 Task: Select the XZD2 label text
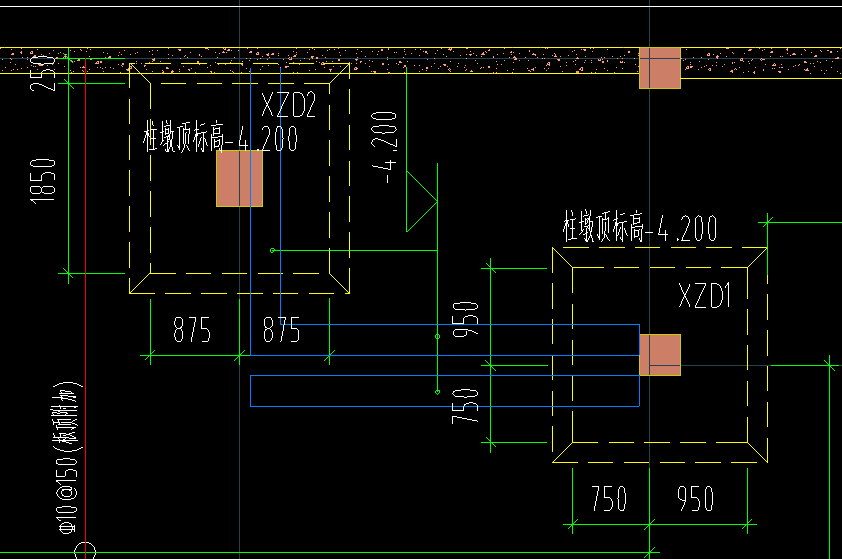coord(288,105)
